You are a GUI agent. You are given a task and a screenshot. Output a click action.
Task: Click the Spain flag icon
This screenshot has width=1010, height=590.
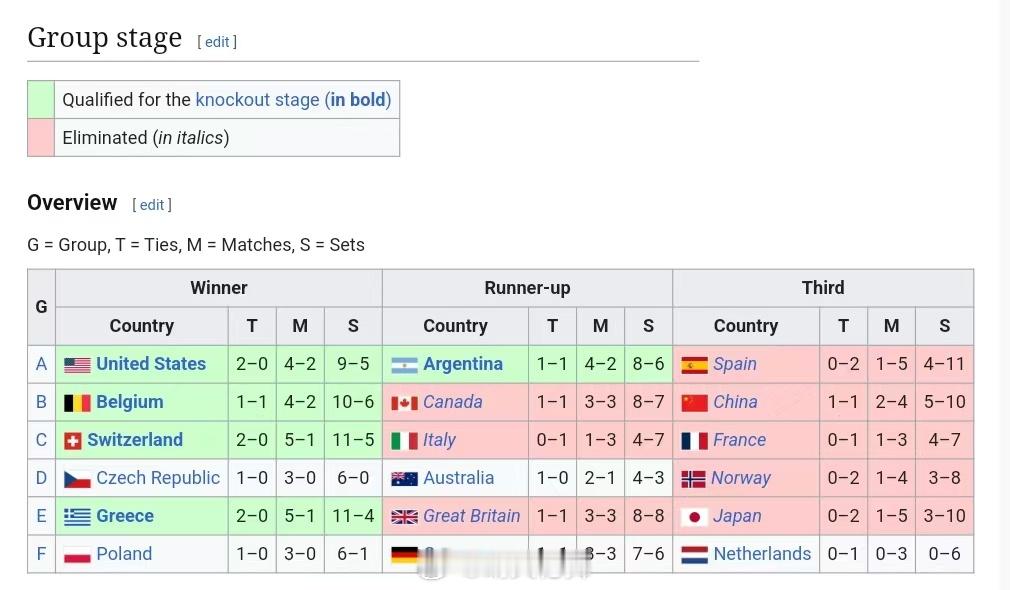694,365
